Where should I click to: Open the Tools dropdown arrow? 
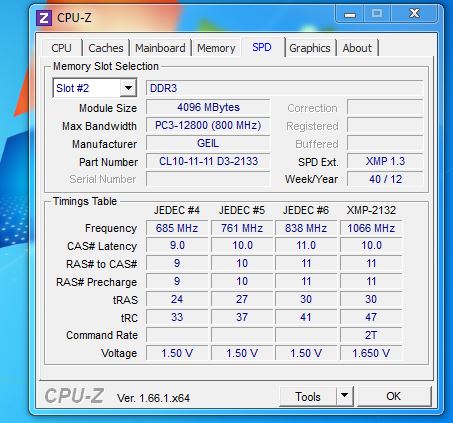(x=345, y=396)
